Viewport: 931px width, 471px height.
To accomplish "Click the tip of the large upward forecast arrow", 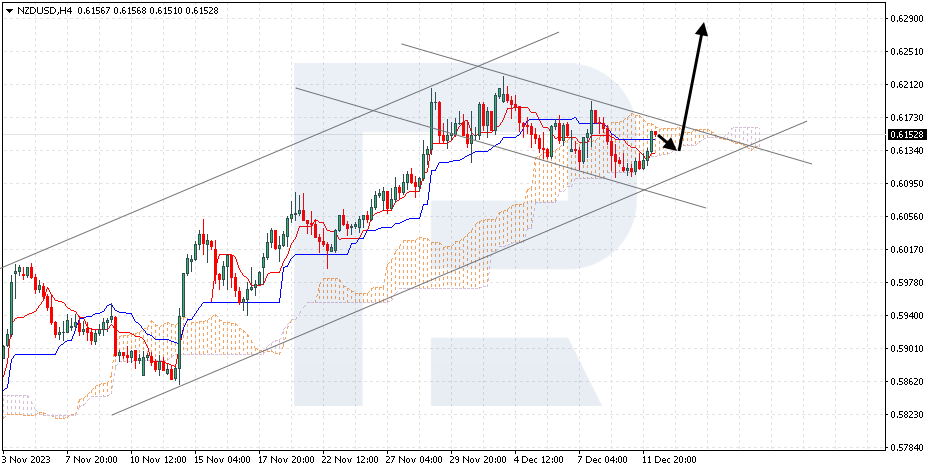I will [704, 26].
